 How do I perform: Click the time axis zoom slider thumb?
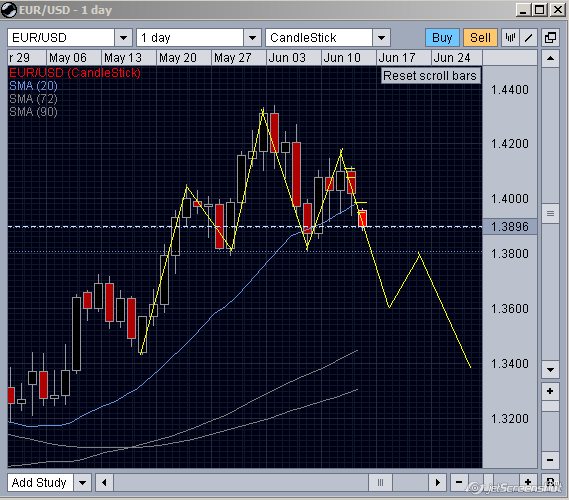point(488,483)
